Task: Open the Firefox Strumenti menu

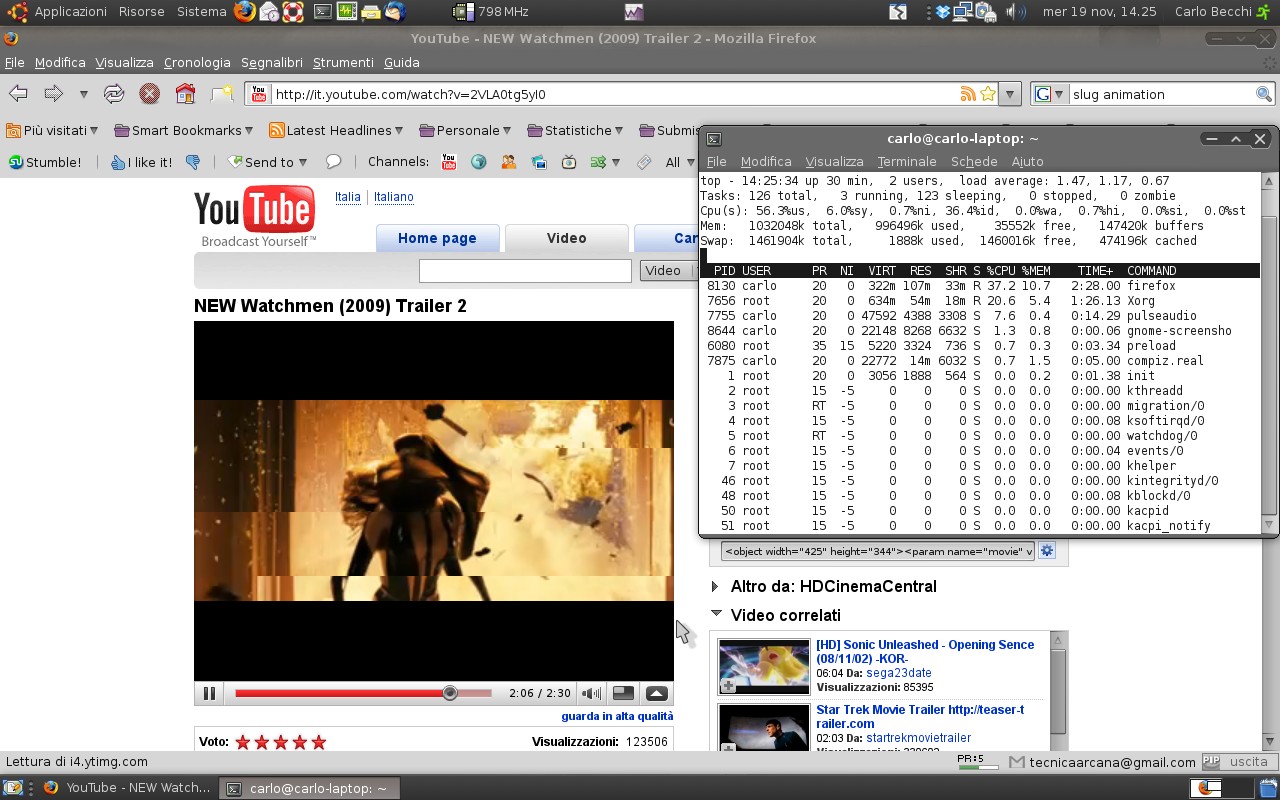Action: point(343,62)
